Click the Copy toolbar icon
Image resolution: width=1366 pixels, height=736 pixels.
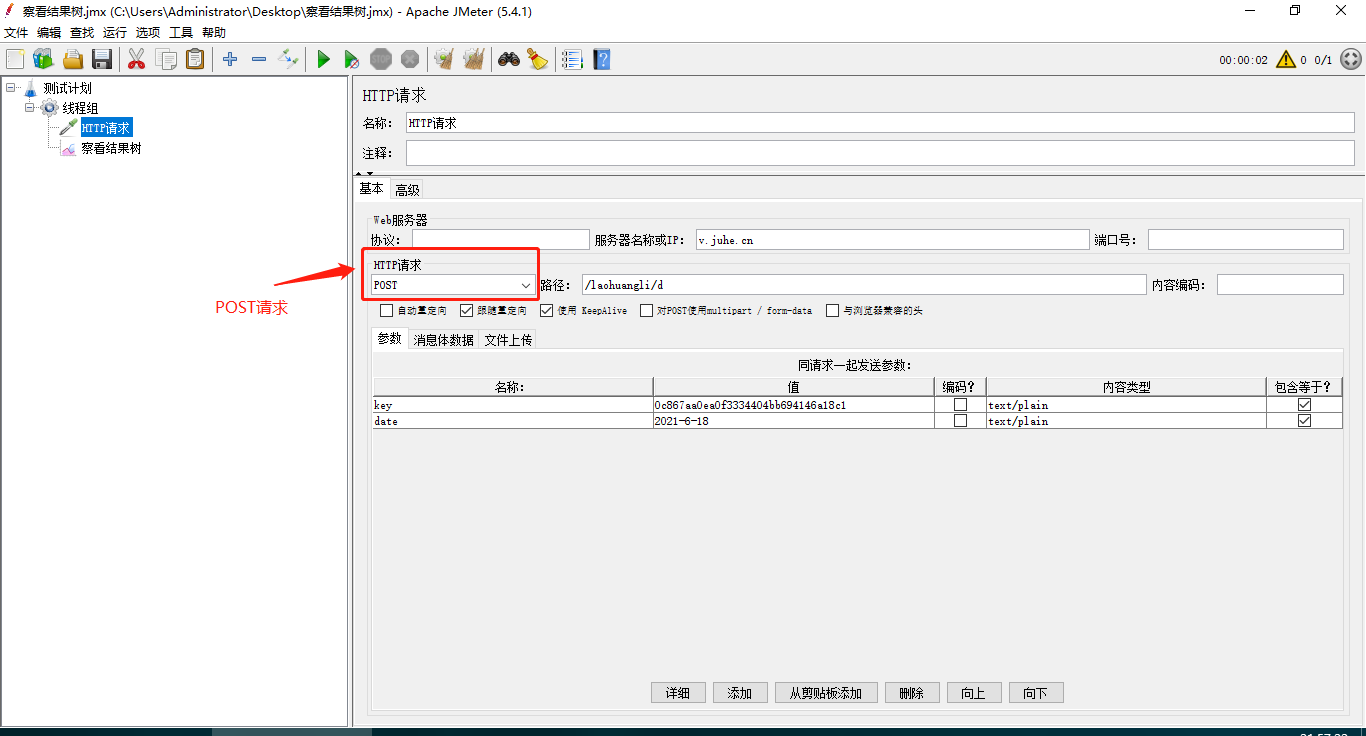(166, 59)
